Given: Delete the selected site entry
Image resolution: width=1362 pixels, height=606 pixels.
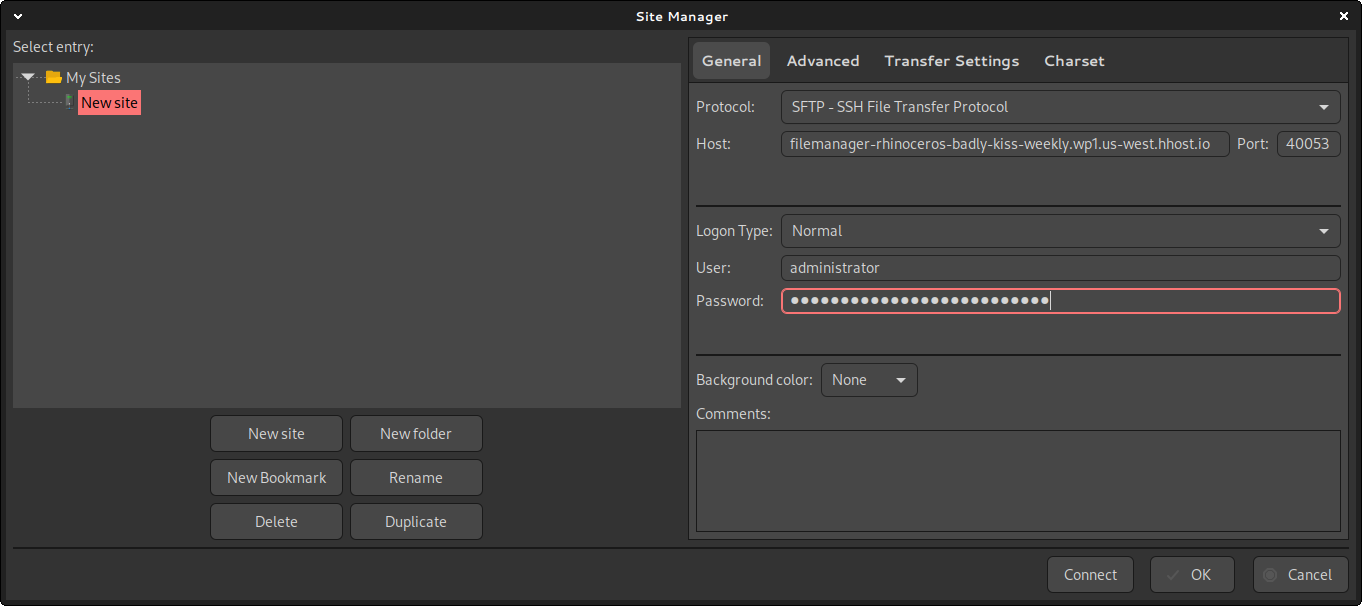Looking at the screenshot, I should [x=276, y=522].
